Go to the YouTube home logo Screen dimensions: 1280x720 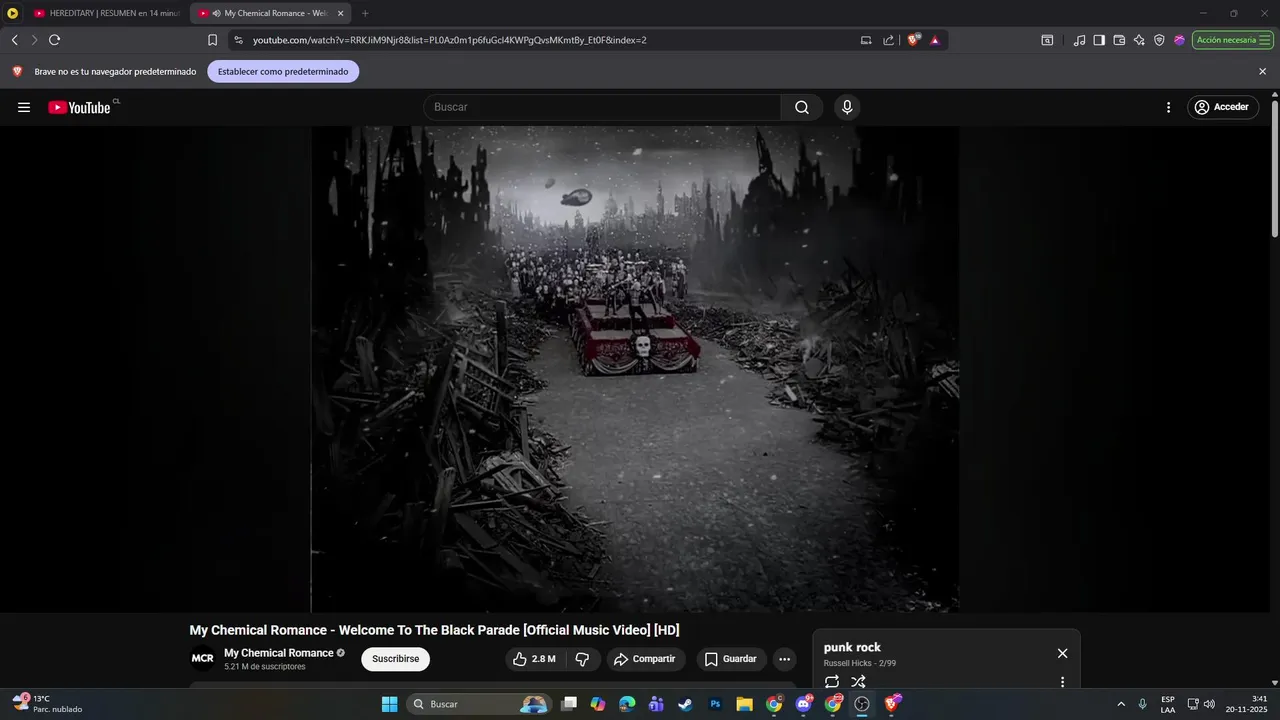[x=79, y=107]
